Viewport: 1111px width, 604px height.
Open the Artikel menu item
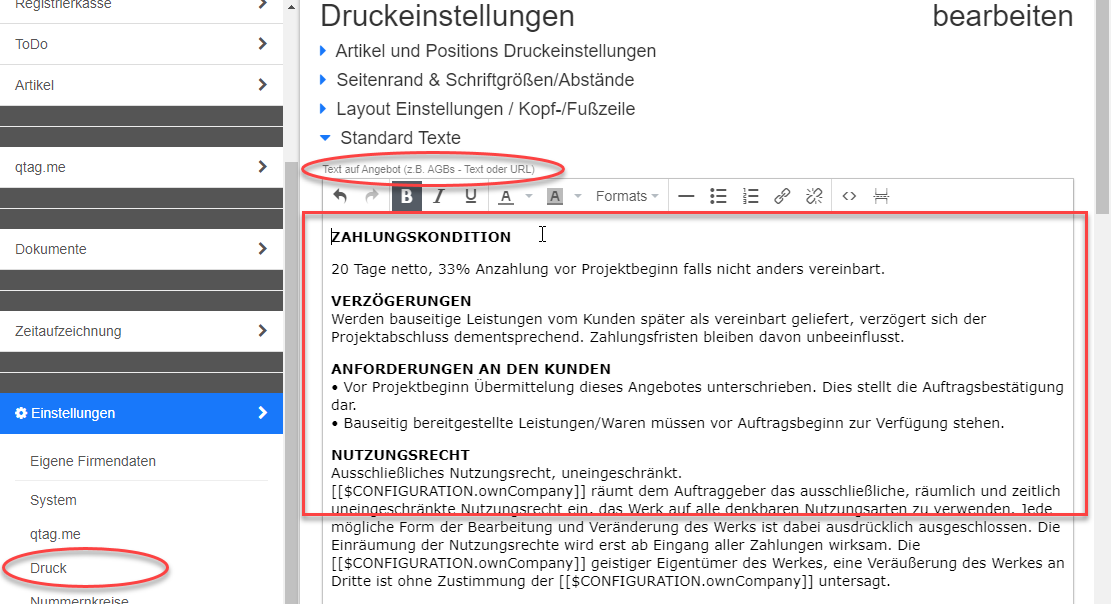142,85
